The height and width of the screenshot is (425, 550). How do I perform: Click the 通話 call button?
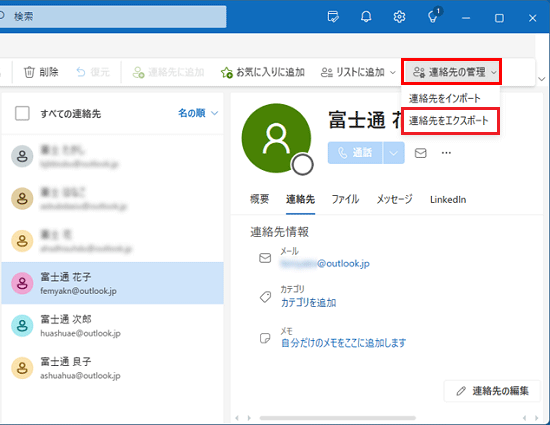355,153
